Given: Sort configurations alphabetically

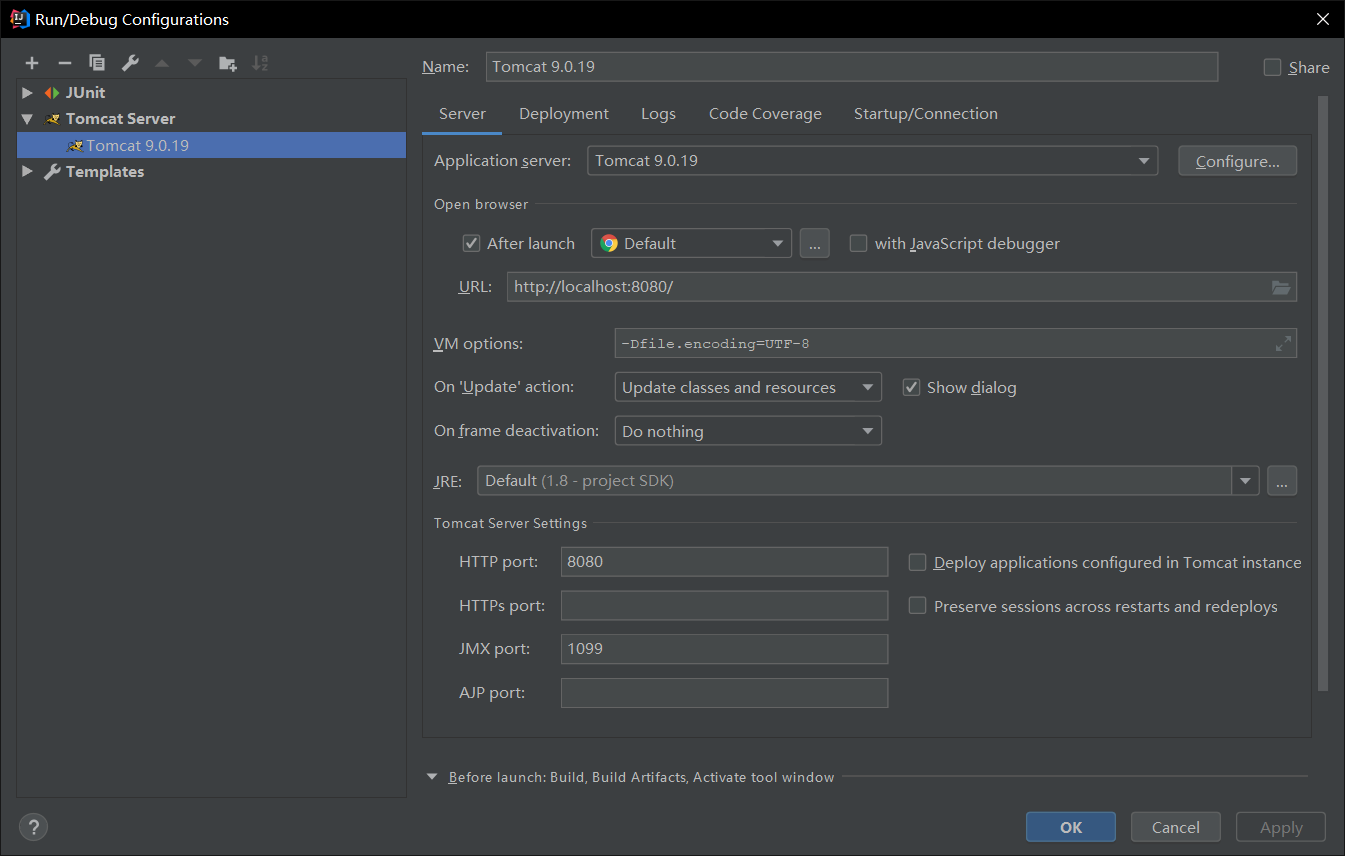Looking at the screenshot, I should (260, 63).
